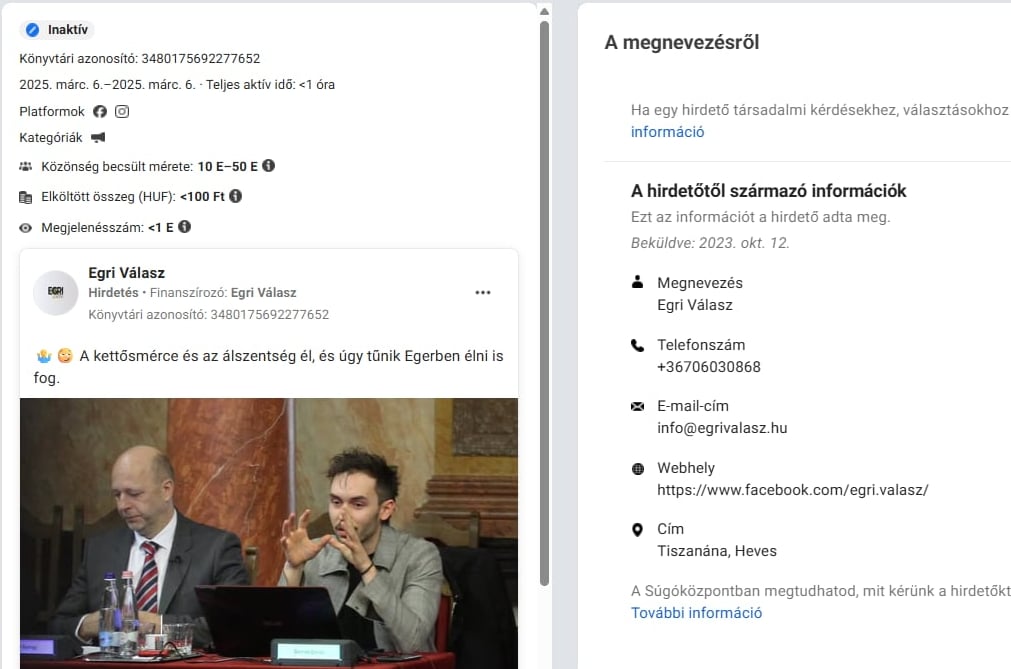Click the Instagram platform icon
1011x669 pixels.
[x=122, y=112]
